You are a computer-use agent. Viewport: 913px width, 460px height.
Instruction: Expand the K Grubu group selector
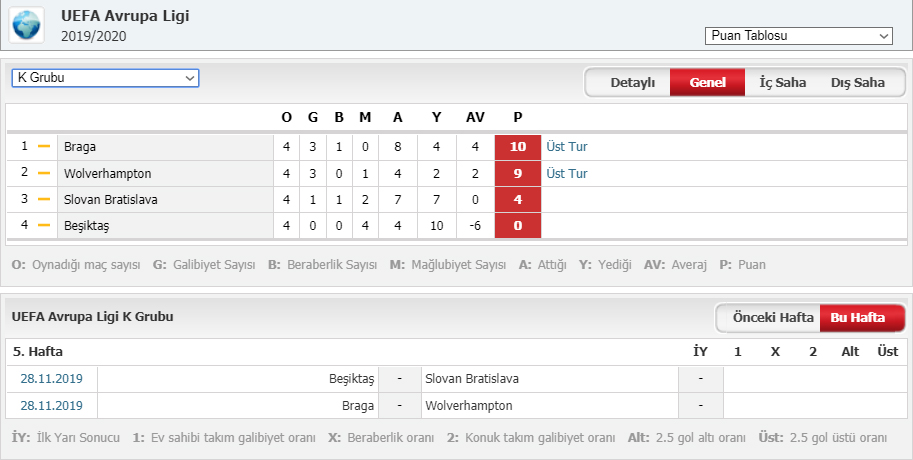pyautogui.click(x=105, y=77)
